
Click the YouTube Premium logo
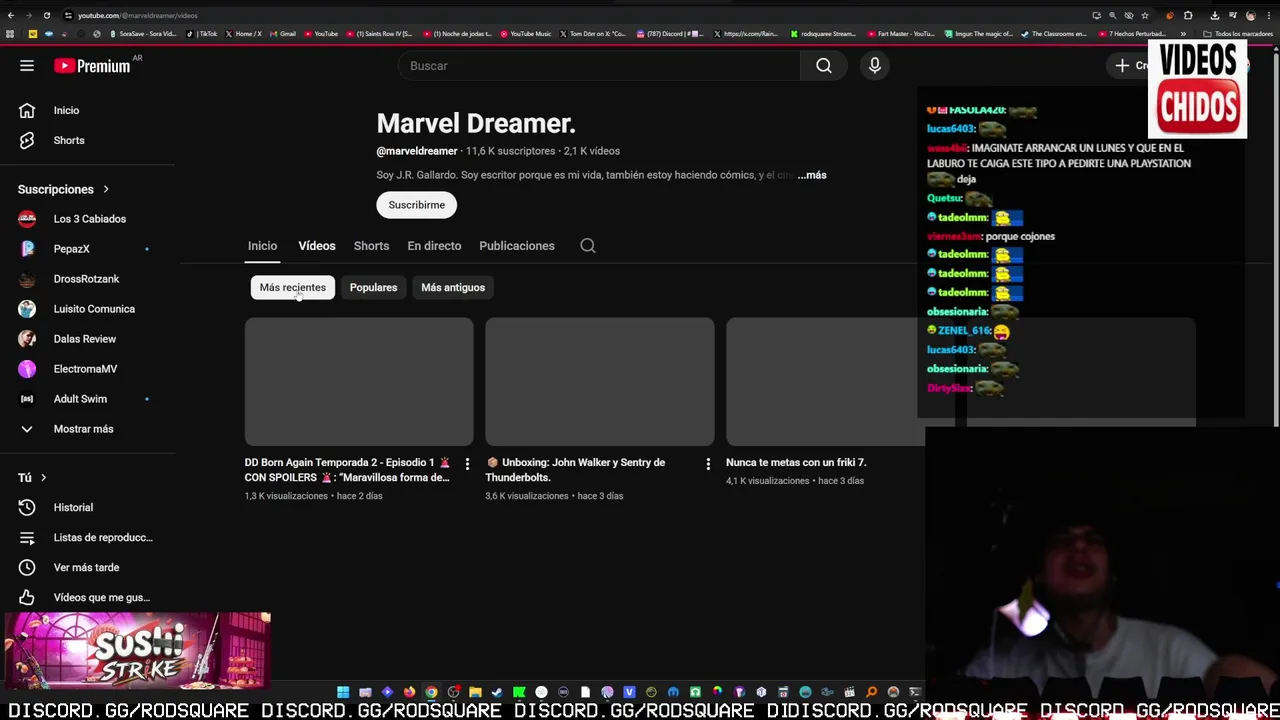click(x=92, y=66)
